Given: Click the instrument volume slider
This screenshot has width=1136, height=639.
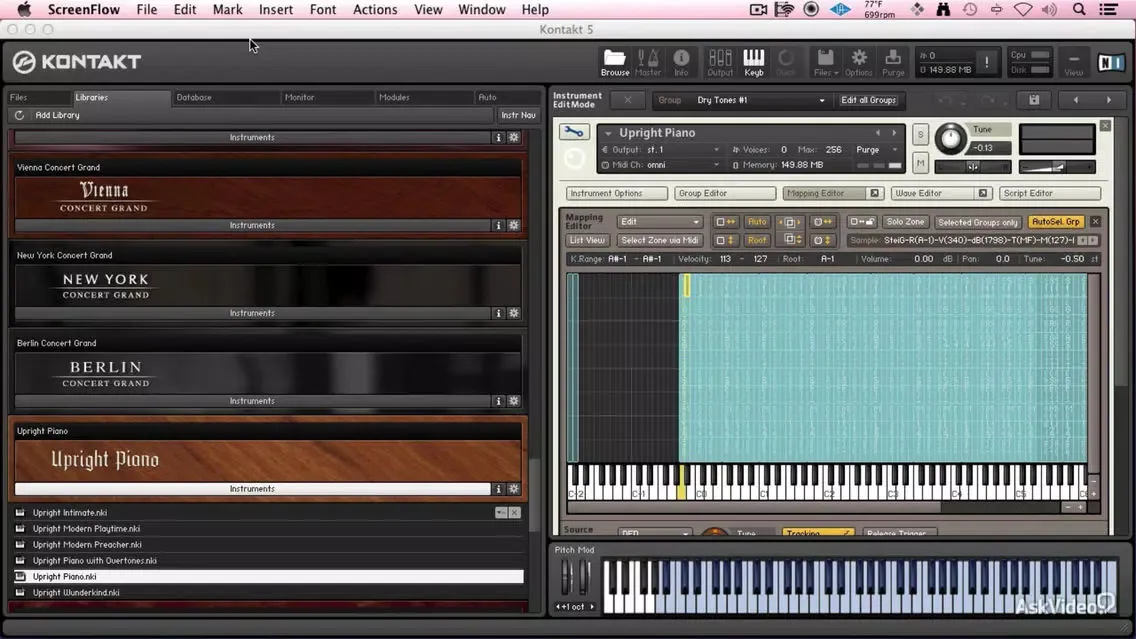Looking at the screenshot, I should click(1056, 167).
